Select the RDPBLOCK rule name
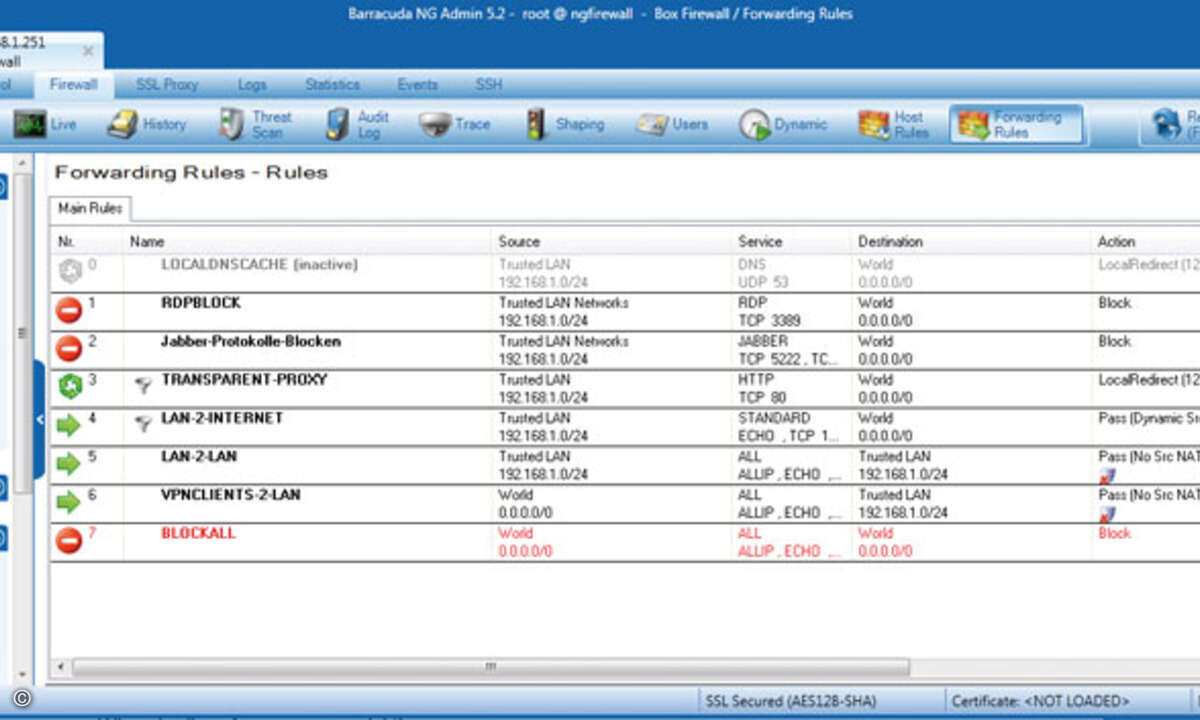The height and width of the screenshot is (720, 1200). point(201,303)
